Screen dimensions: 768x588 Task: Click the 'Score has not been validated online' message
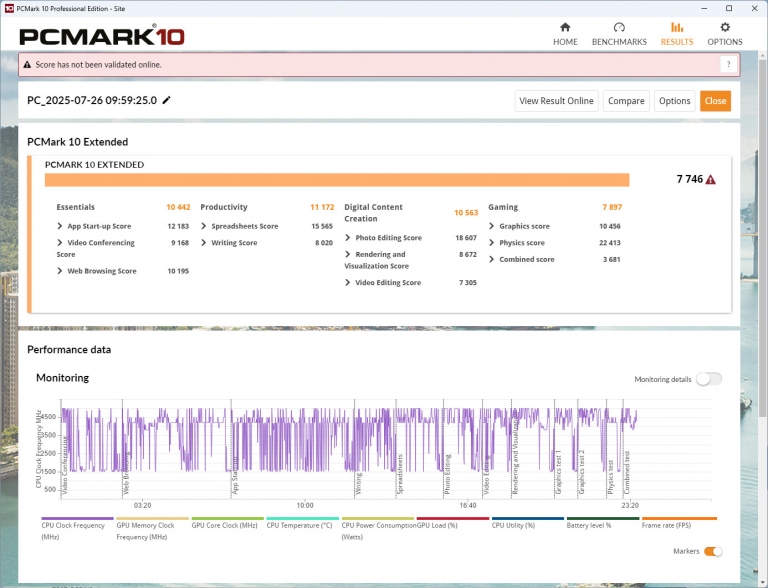tap(98, 65)
